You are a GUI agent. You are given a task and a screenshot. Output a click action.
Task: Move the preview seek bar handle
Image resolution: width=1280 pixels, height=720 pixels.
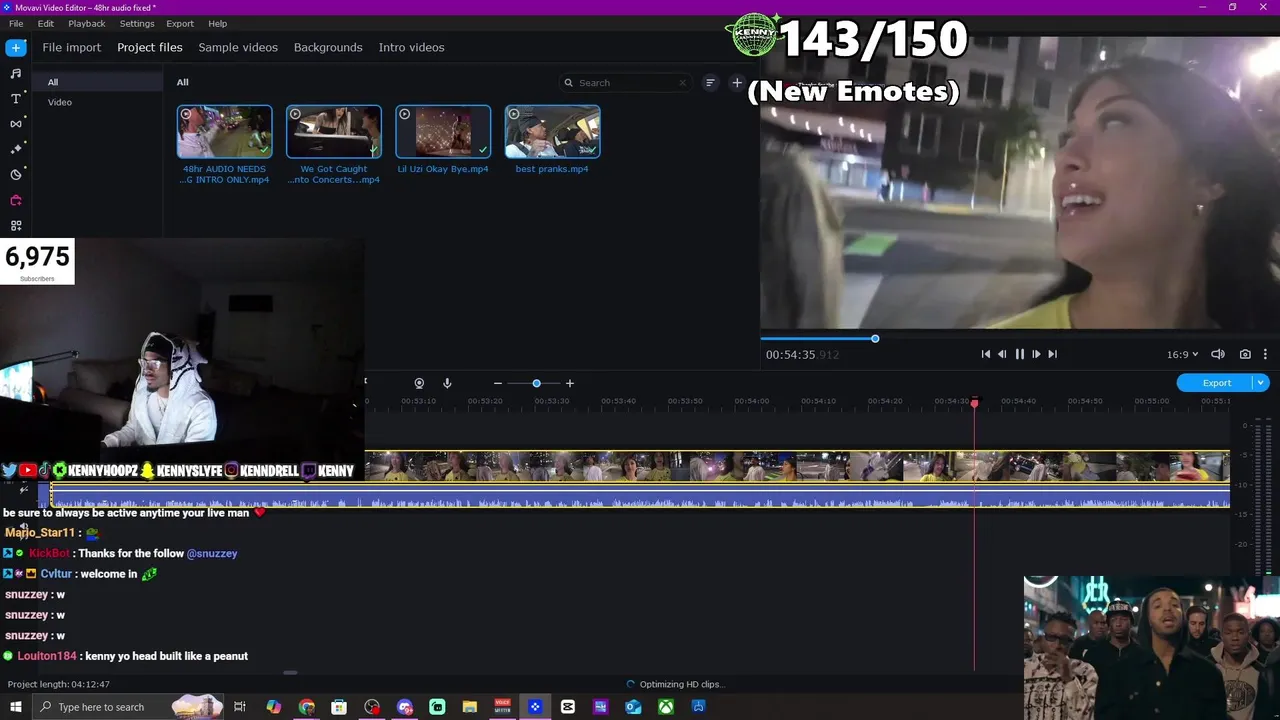point(875,339)
